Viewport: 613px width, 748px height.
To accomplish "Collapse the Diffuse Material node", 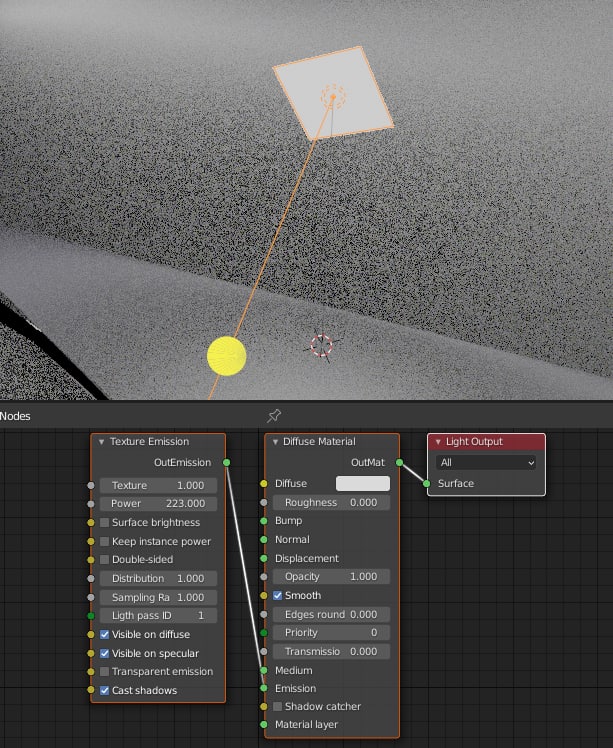I will pyautogui.click(x=275, y=442).
